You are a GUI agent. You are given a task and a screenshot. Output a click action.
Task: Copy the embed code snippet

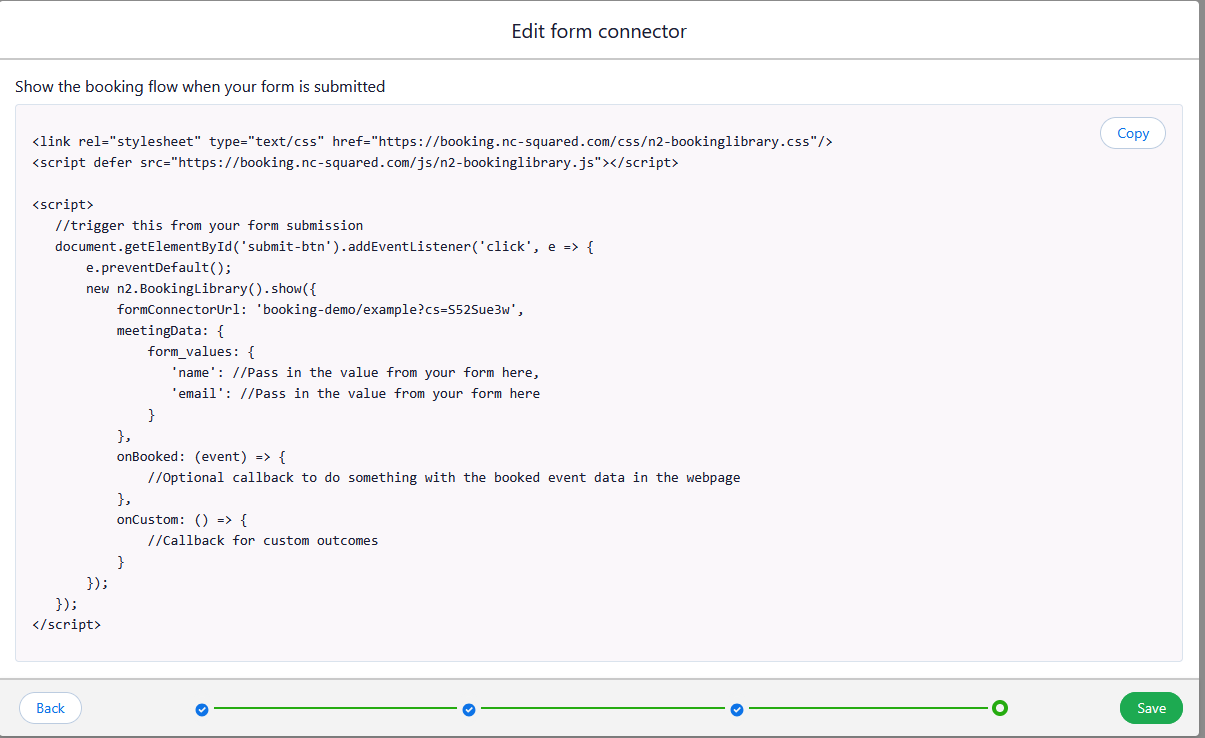[1132, 133]
